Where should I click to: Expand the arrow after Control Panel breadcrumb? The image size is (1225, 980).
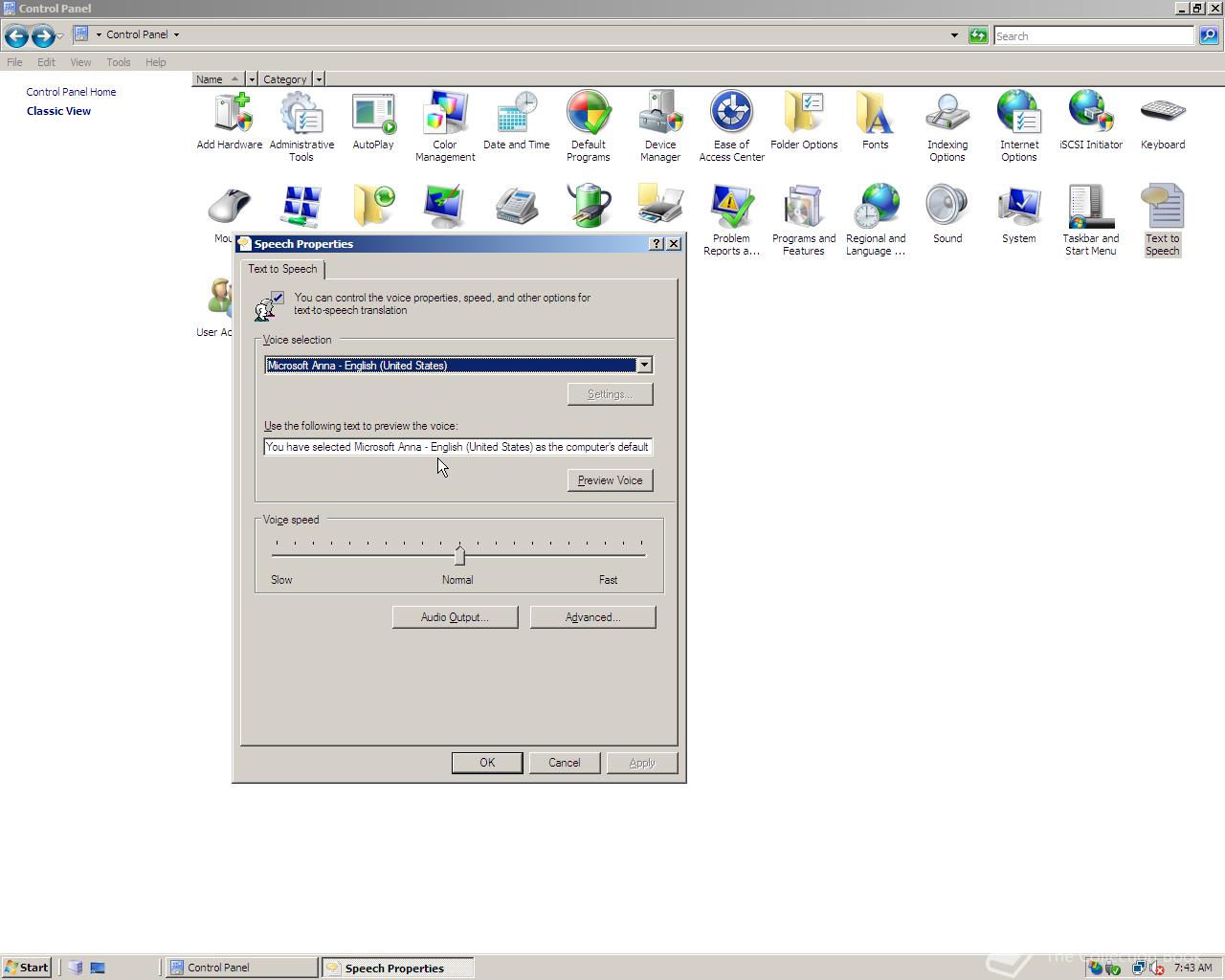[x=176, y=34]
